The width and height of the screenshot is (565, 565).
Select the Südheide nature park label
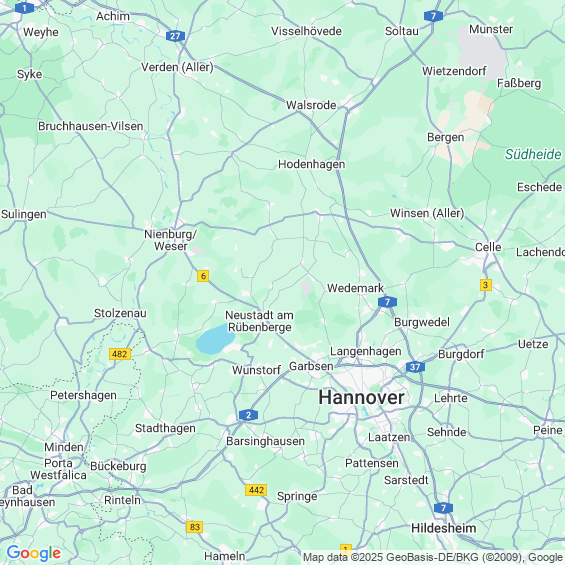533,154
